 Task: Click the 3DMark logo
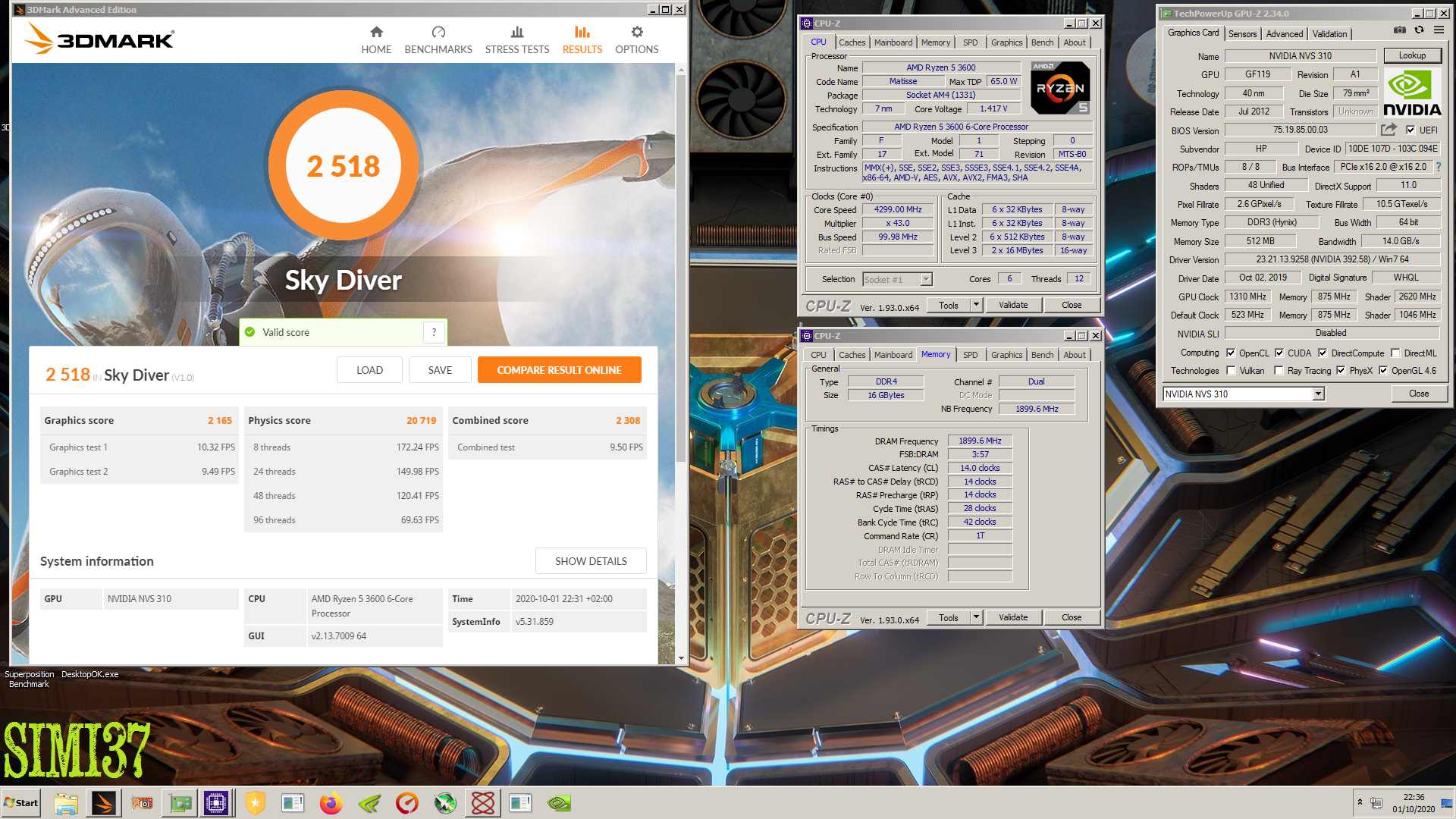[x=99, y=38]
